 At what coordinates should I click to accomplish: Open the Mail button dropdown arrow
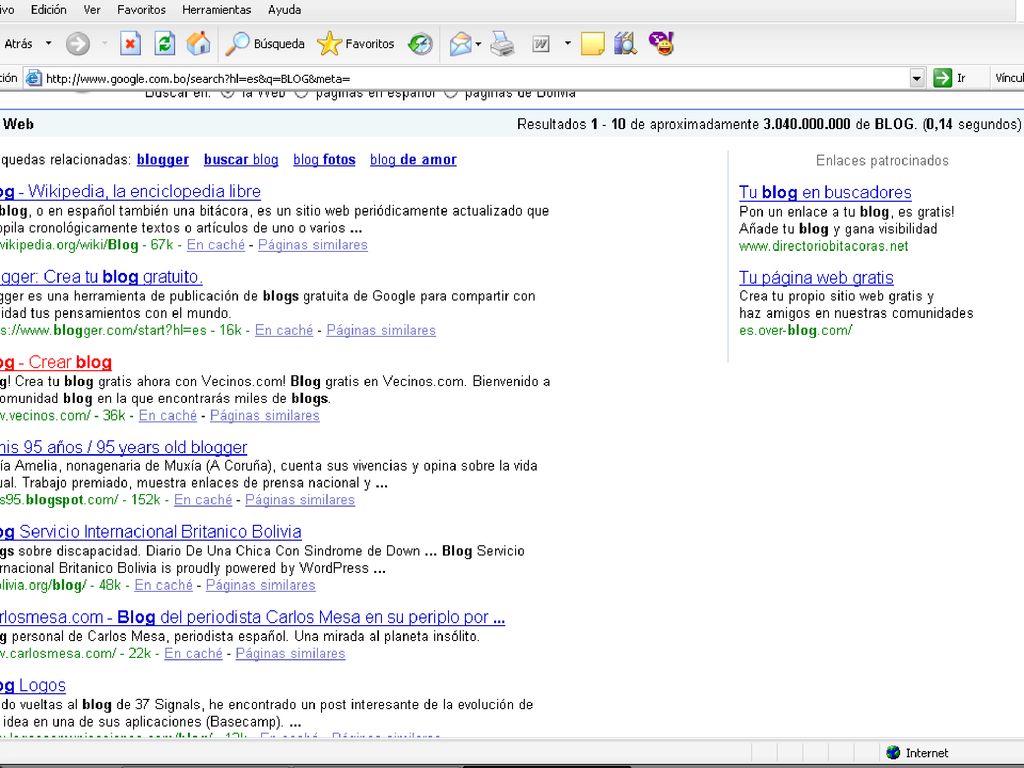pyautogui.click(x=479, y=44)
